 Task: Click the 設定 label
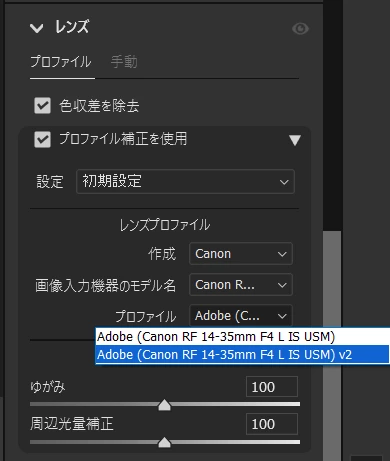tap(50, 182)
